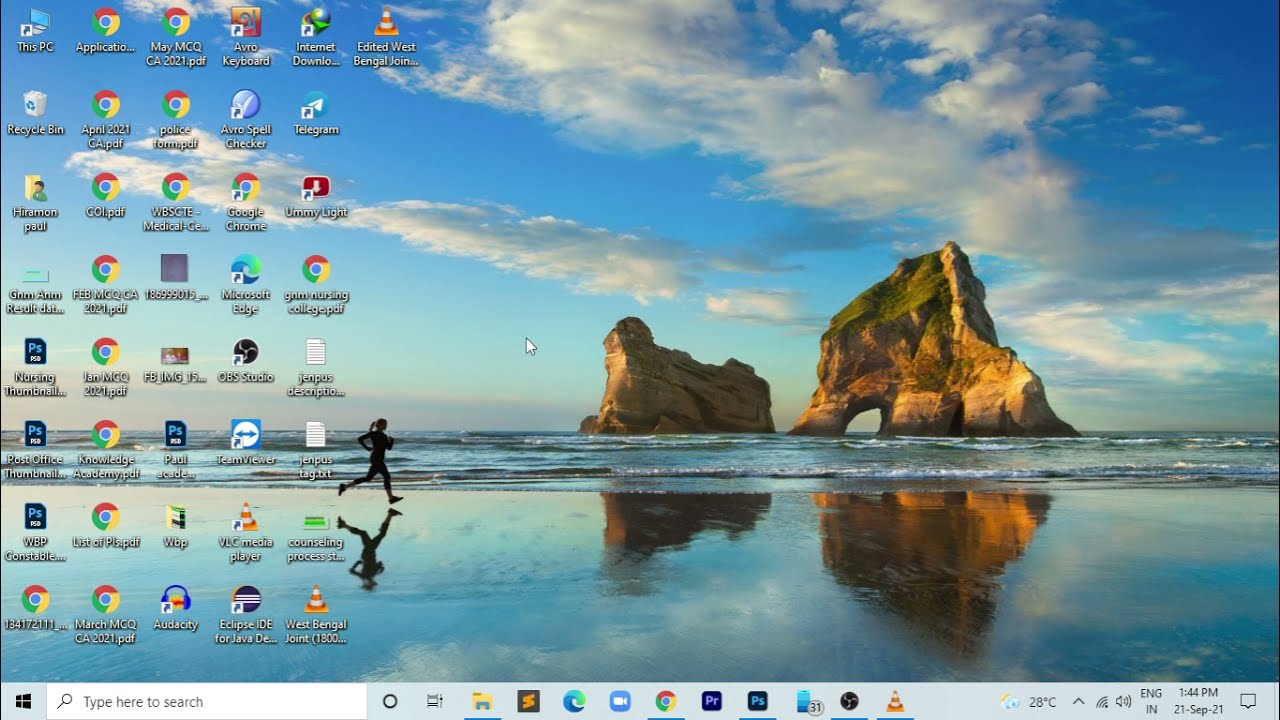Screen dimensions: 1280x720
Task: Open Sublime Text from taskbar
Action: (528, 701)
